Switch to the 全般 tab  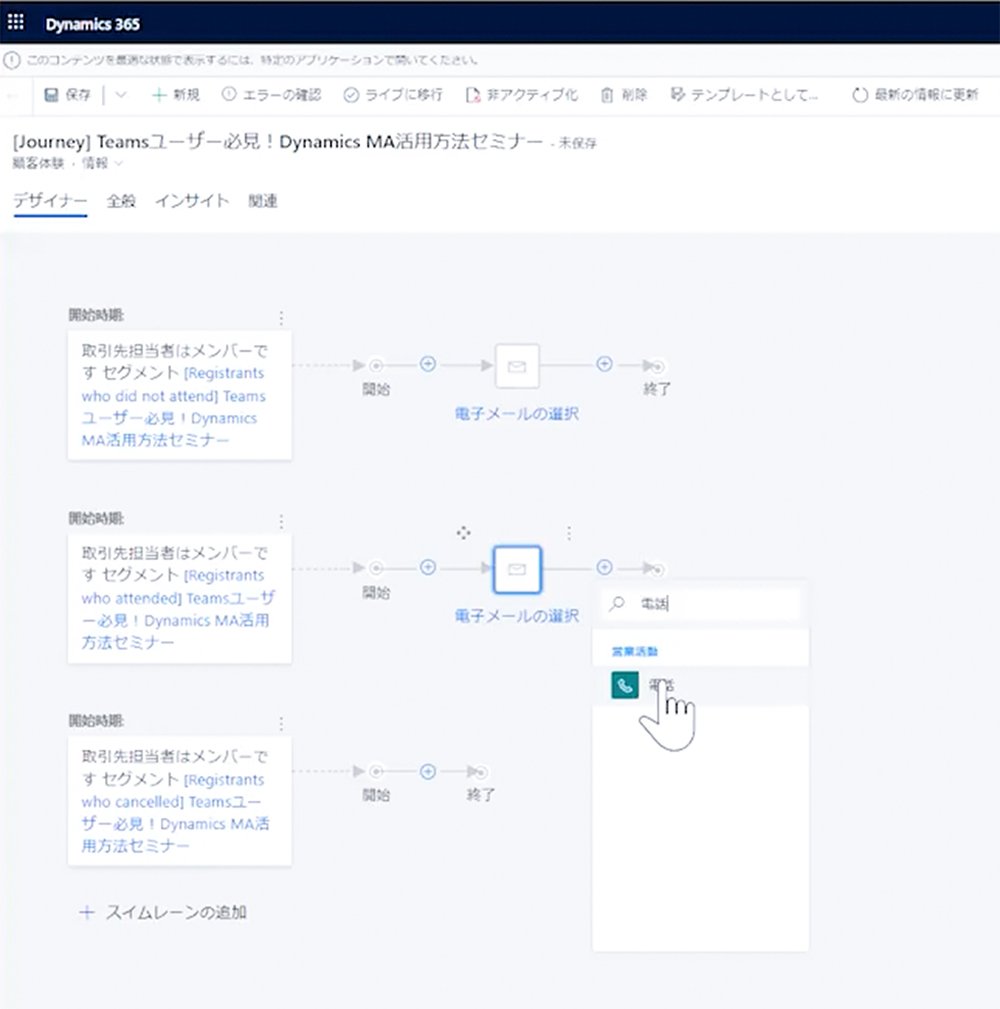[x=121, y=201]
